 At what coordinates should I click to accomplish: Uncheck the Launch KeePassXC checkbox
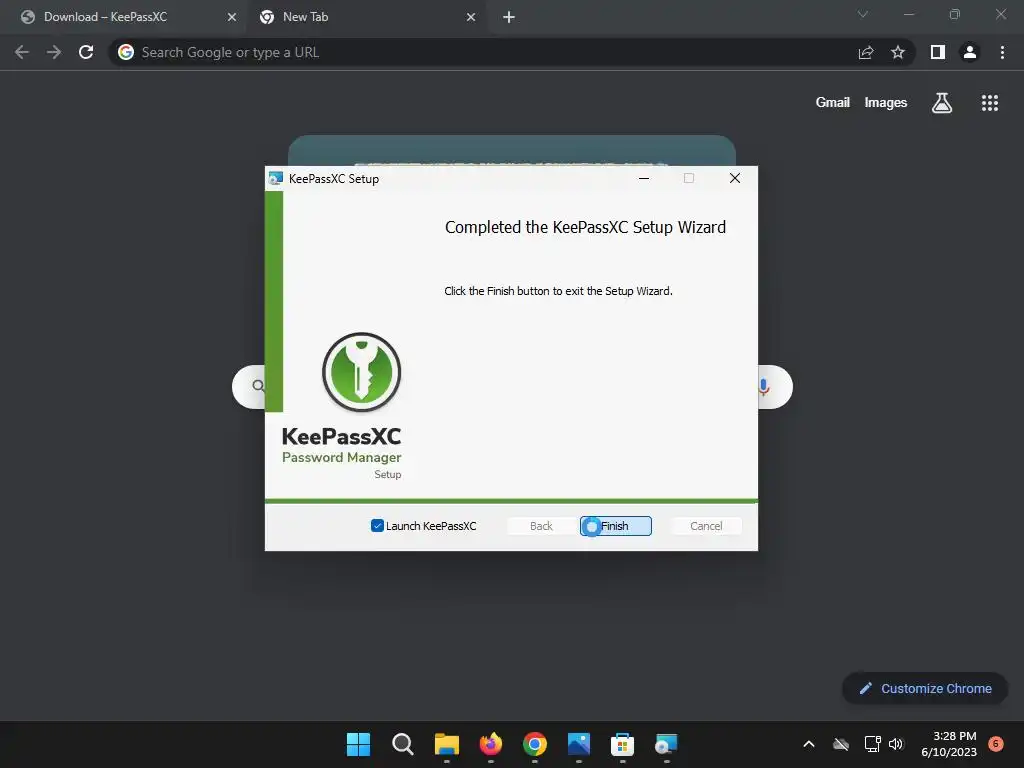[x=377, y=526]
